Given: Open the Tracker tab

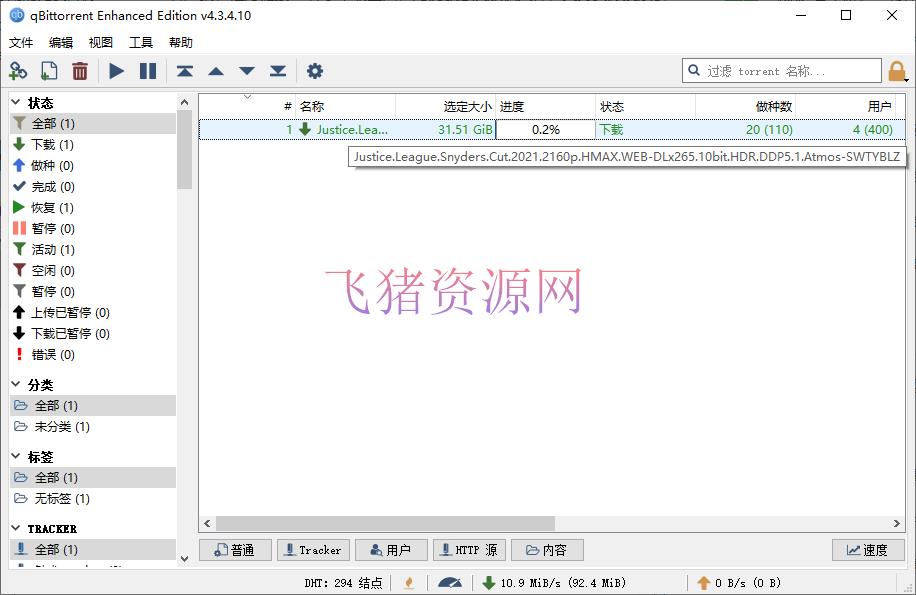Looking at the screenshot, I should [x=313, y=550].
